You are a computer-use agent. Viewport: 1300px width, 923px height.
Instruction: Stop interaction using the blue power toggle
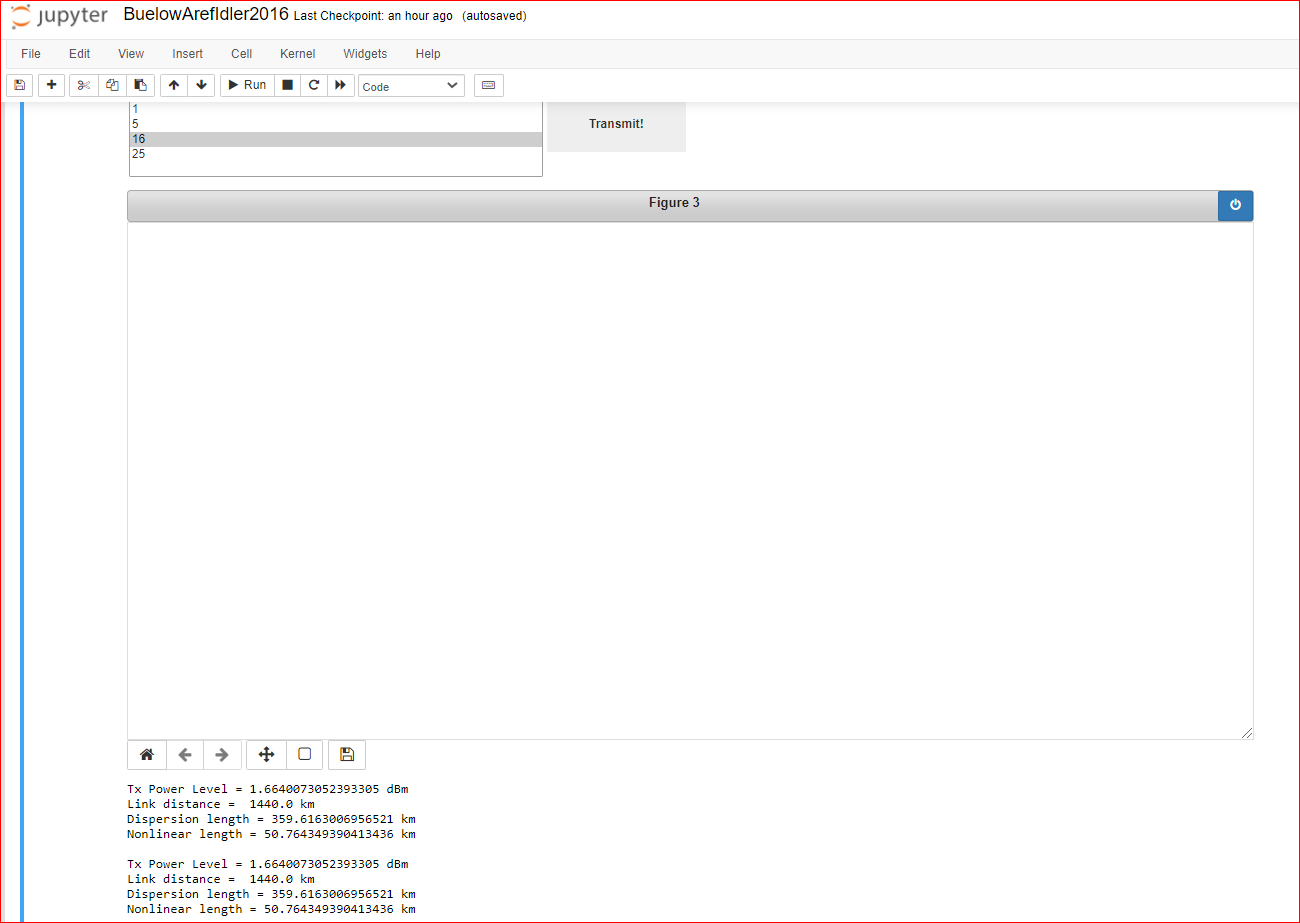[x=1235, y=205]
